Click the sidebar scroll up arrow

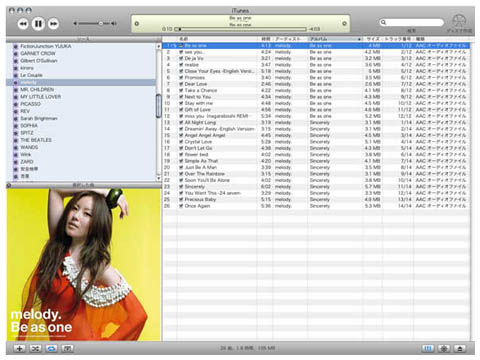tap(159, 46)
